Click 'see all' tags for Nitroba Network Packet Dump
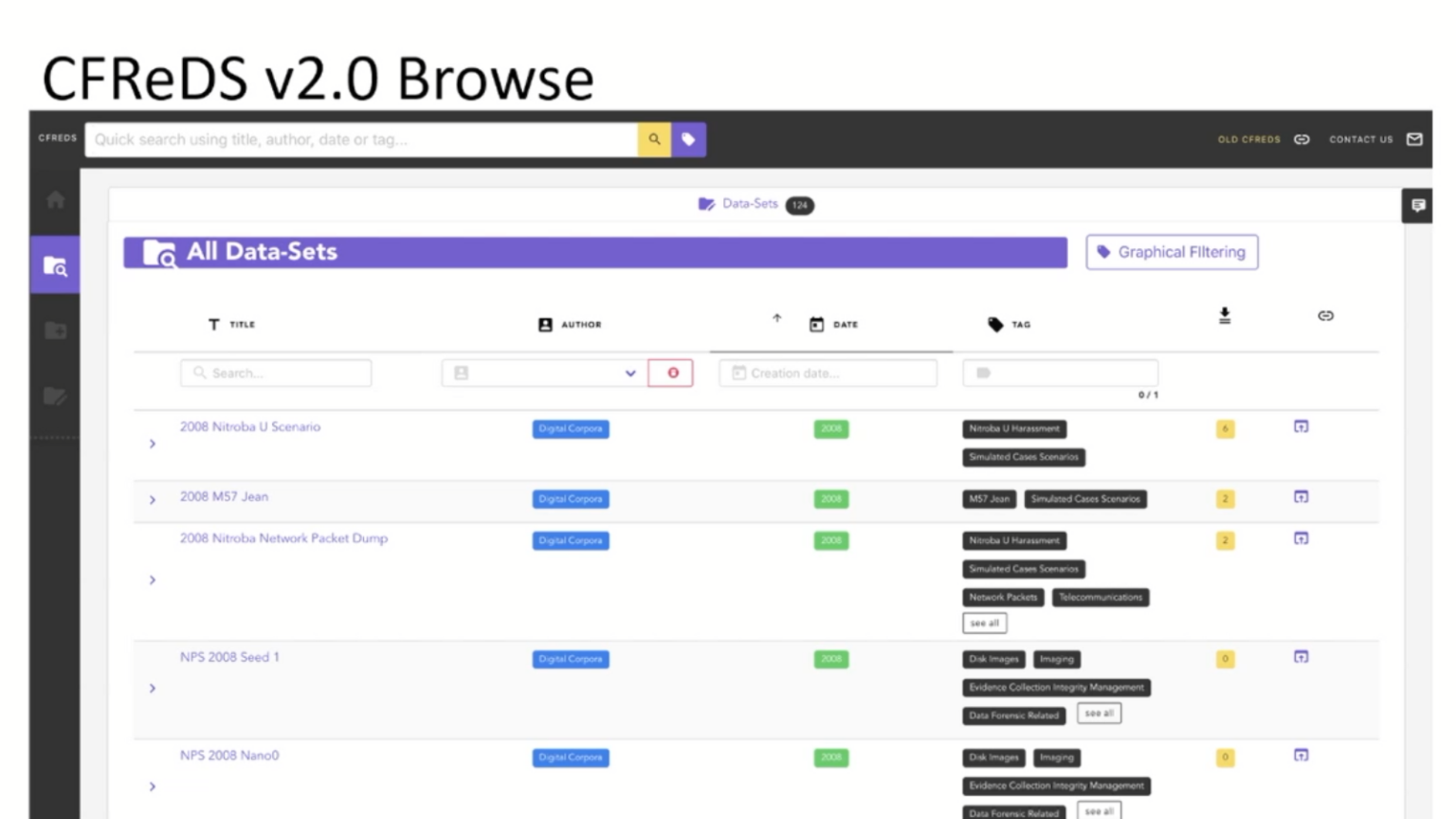 (x=984, y=624)
